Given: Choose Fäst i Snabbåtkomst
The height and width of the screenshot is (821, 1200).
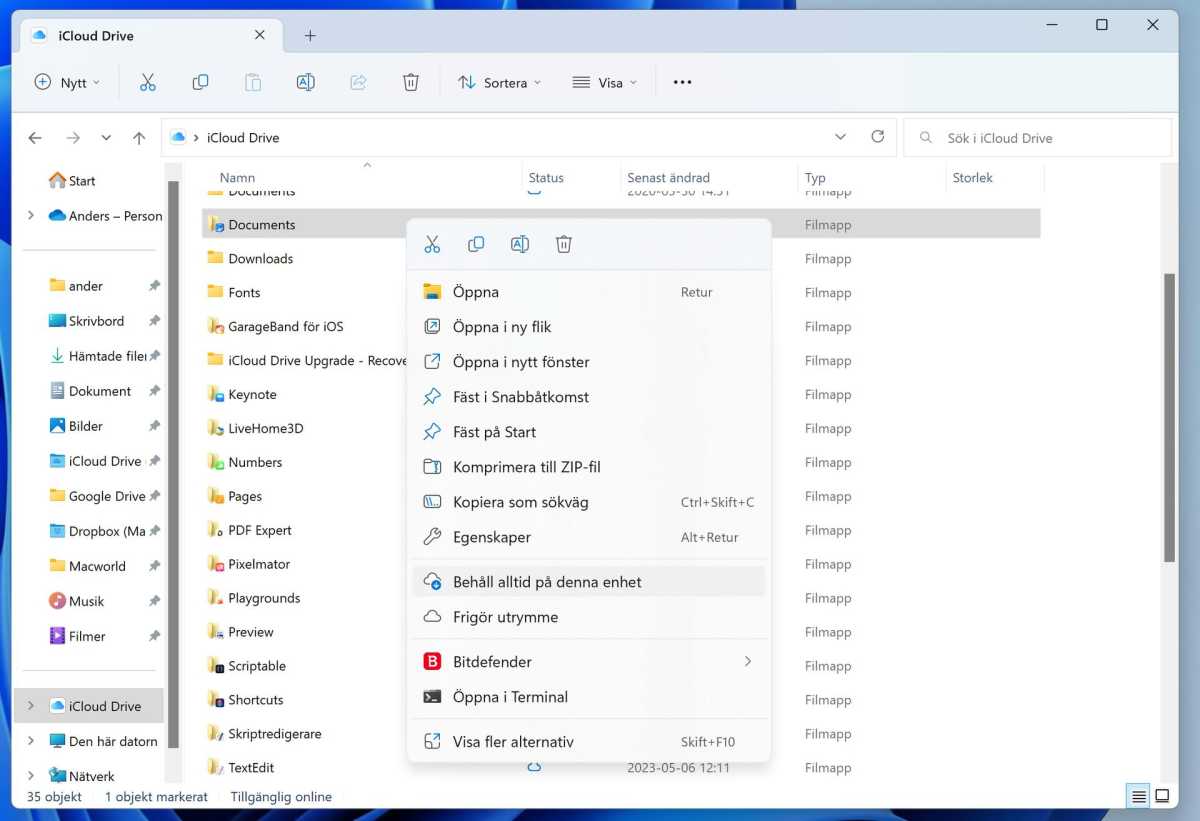Looking at the screenshot, I should [588, 397].
